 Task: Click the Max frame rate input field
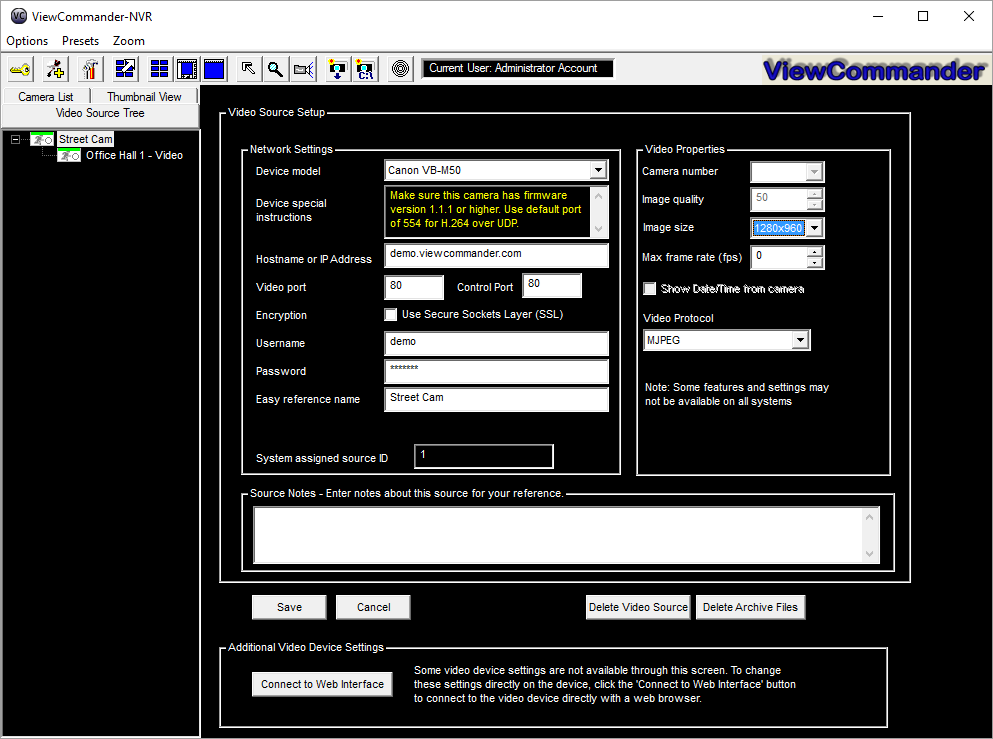coord(779,258)
